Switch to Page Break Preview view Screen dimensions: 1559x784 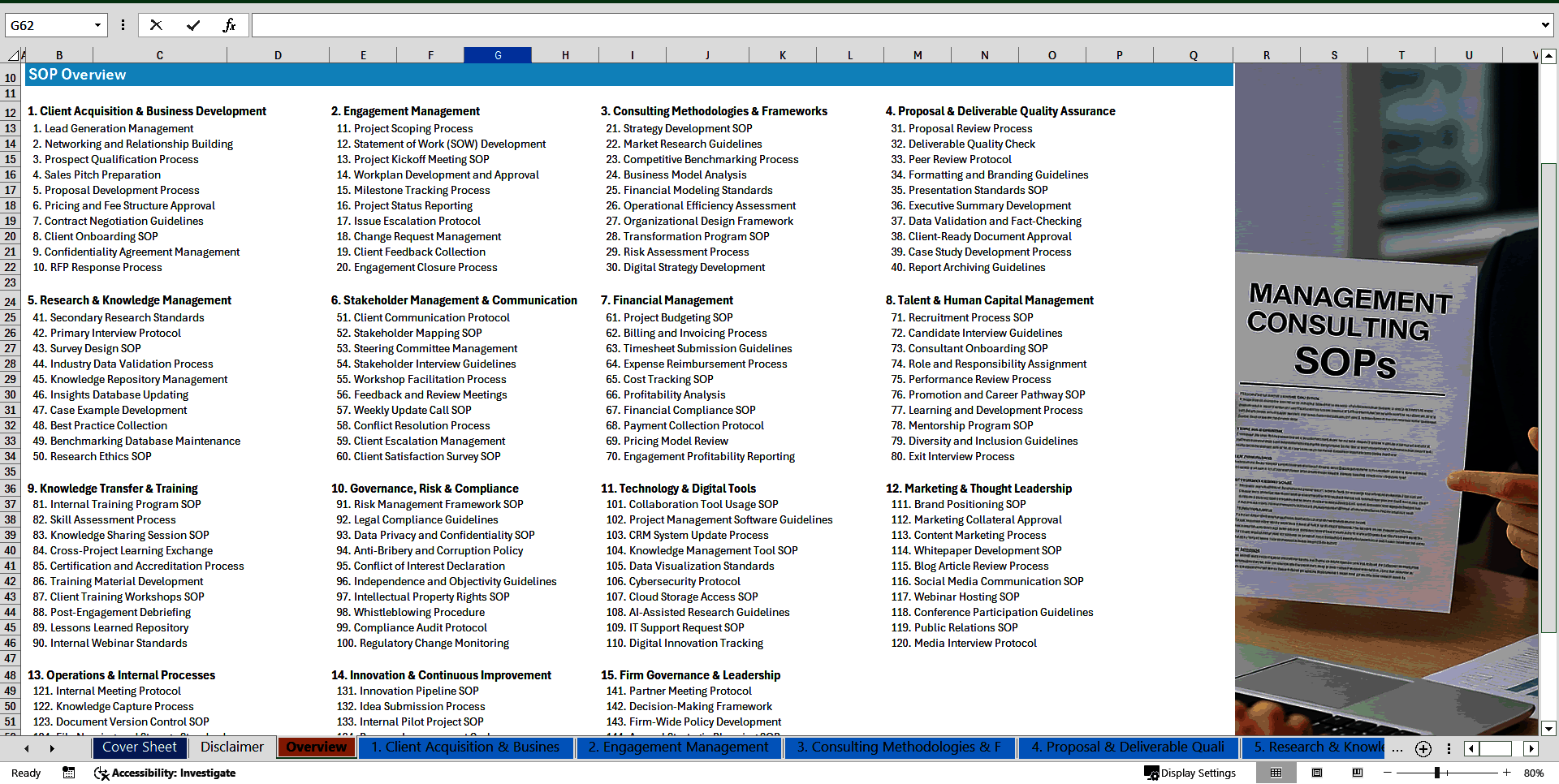point(1357,773)
